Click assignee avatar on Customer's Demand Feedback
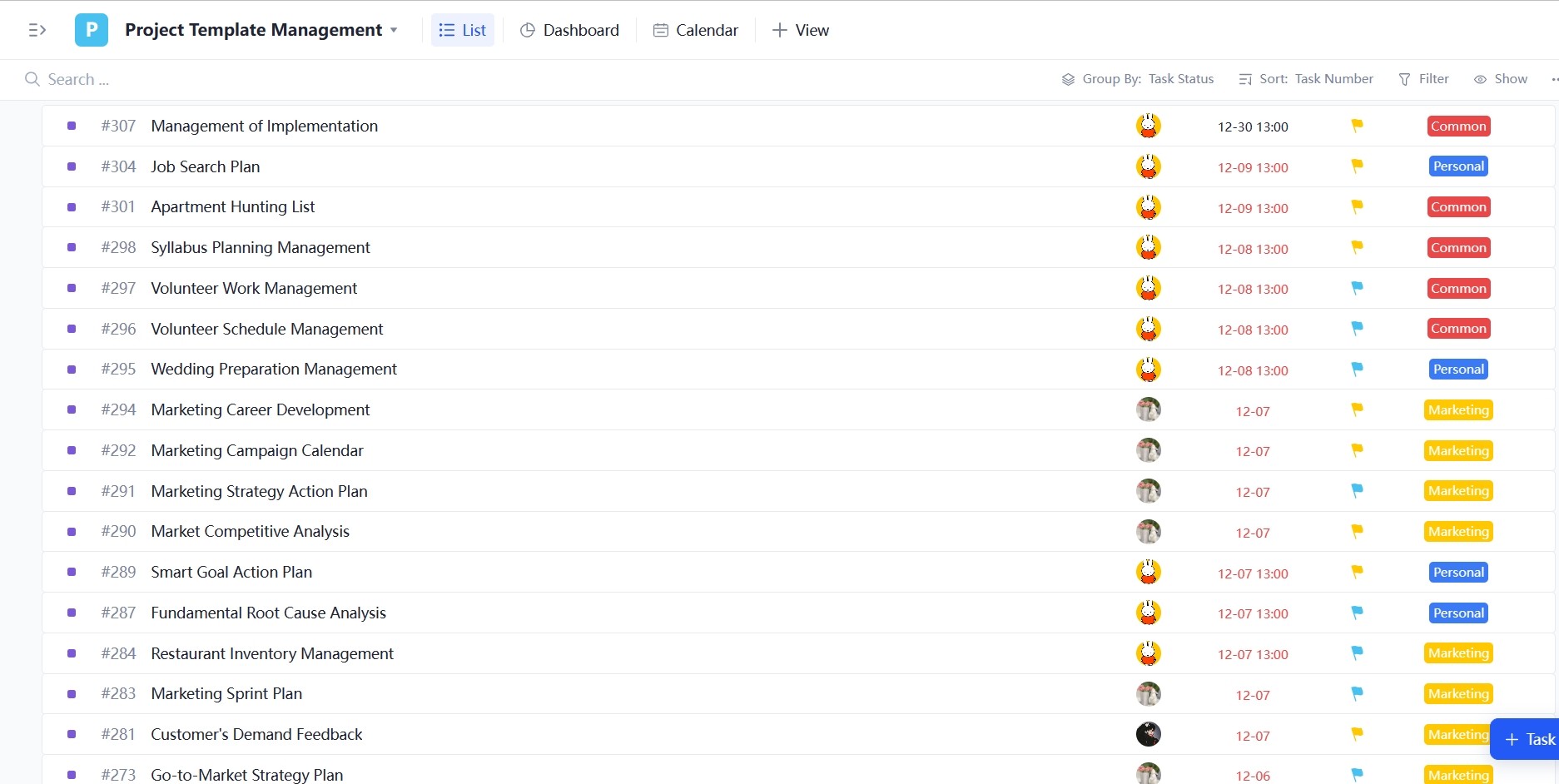Screen dimensions: 1559x784 [x=1148, y=734]
